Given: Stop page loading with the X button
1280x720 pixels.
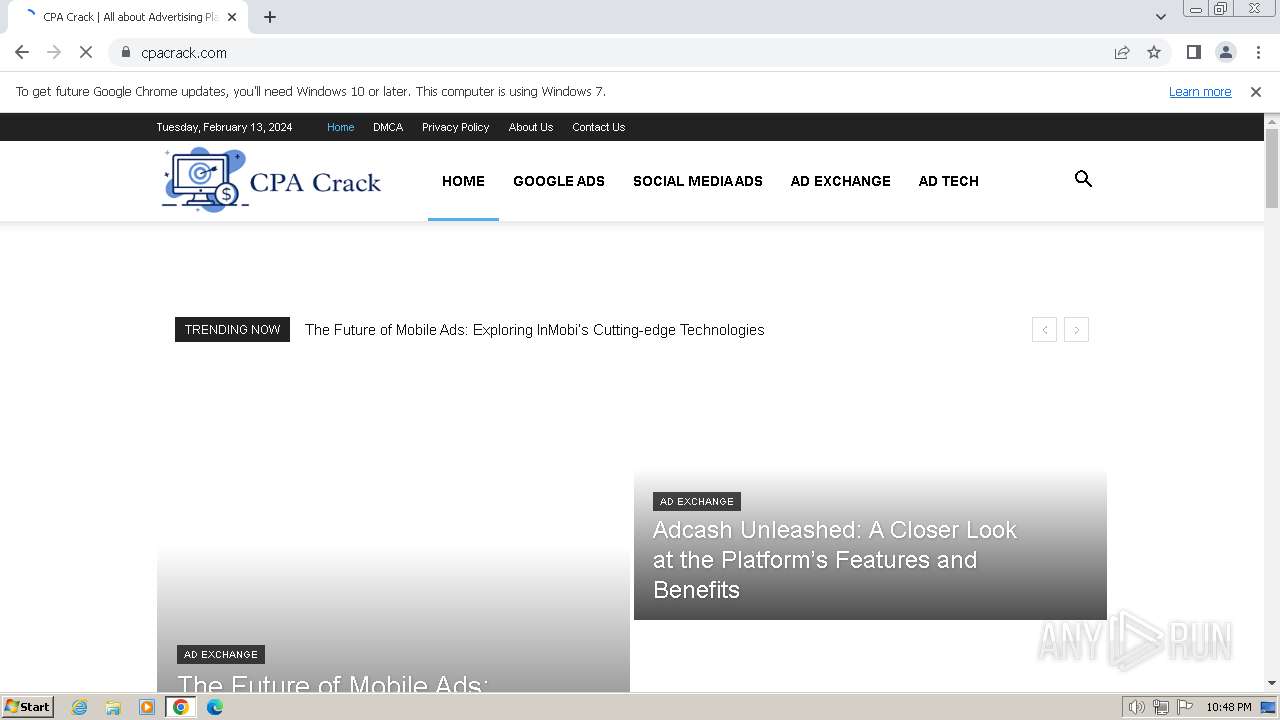Looking at the screenshot, I should [86, 52].
